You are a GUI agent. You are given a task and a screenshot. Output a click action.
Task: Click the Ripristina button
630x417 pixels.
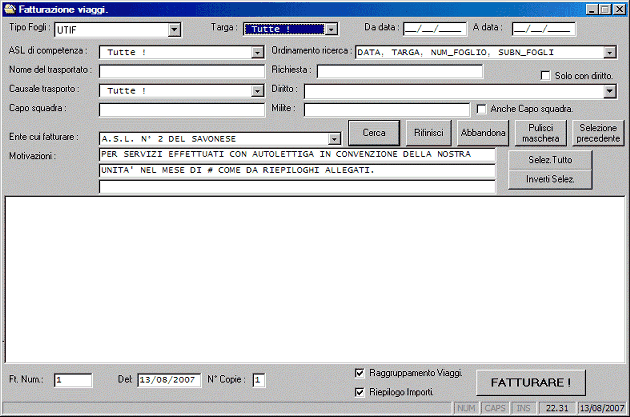pyautogui.click(x=430, y=133)
